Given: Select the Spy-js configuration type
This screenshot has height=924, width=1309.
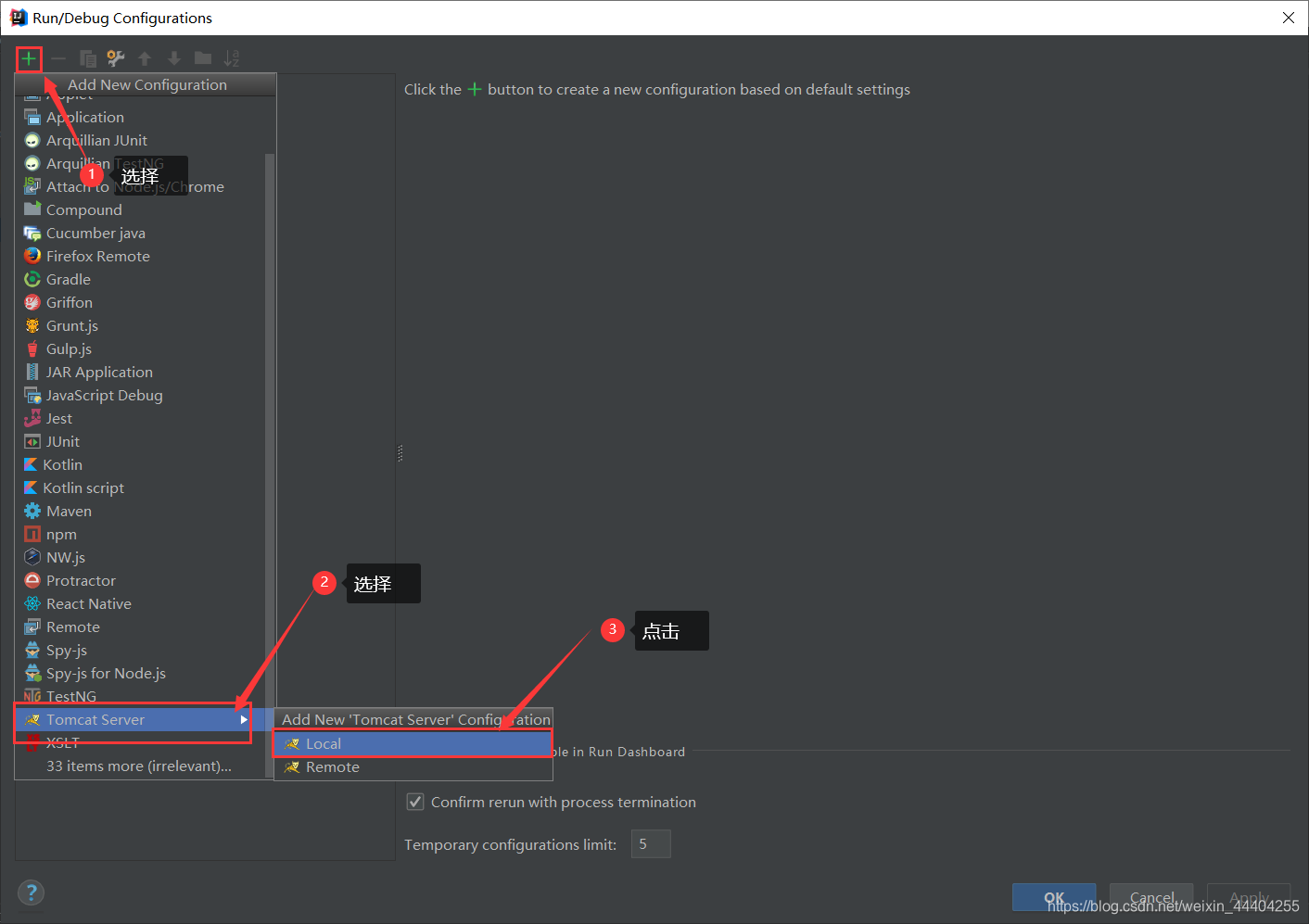Looking at the screenshot, I should coord(140,650).
